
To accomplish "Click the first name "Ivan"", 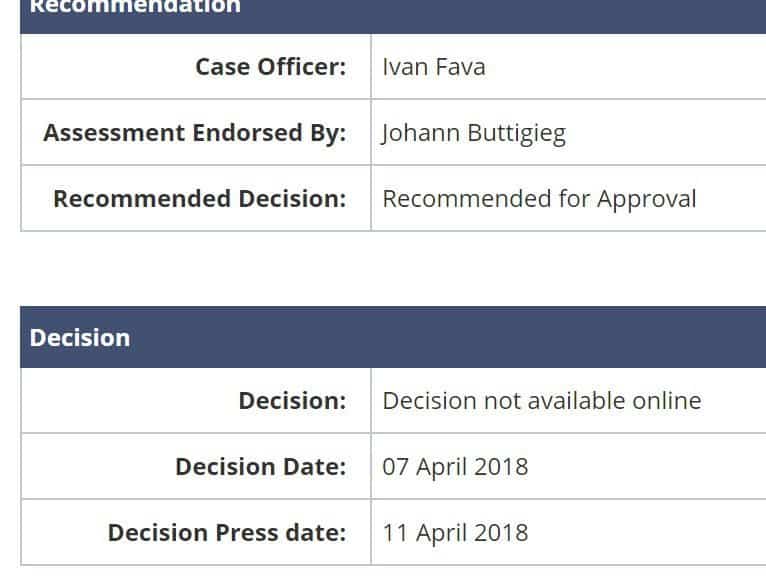I will [398, 67].
